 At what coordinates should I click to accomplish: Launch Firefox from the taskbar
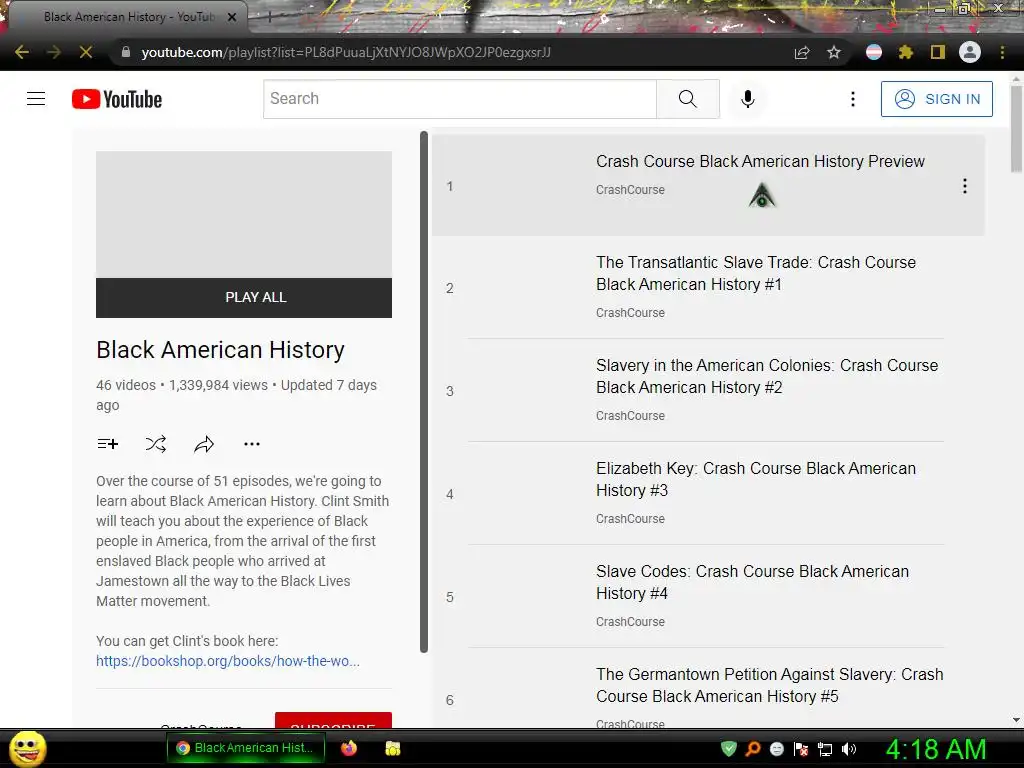[x=349, y=748]
